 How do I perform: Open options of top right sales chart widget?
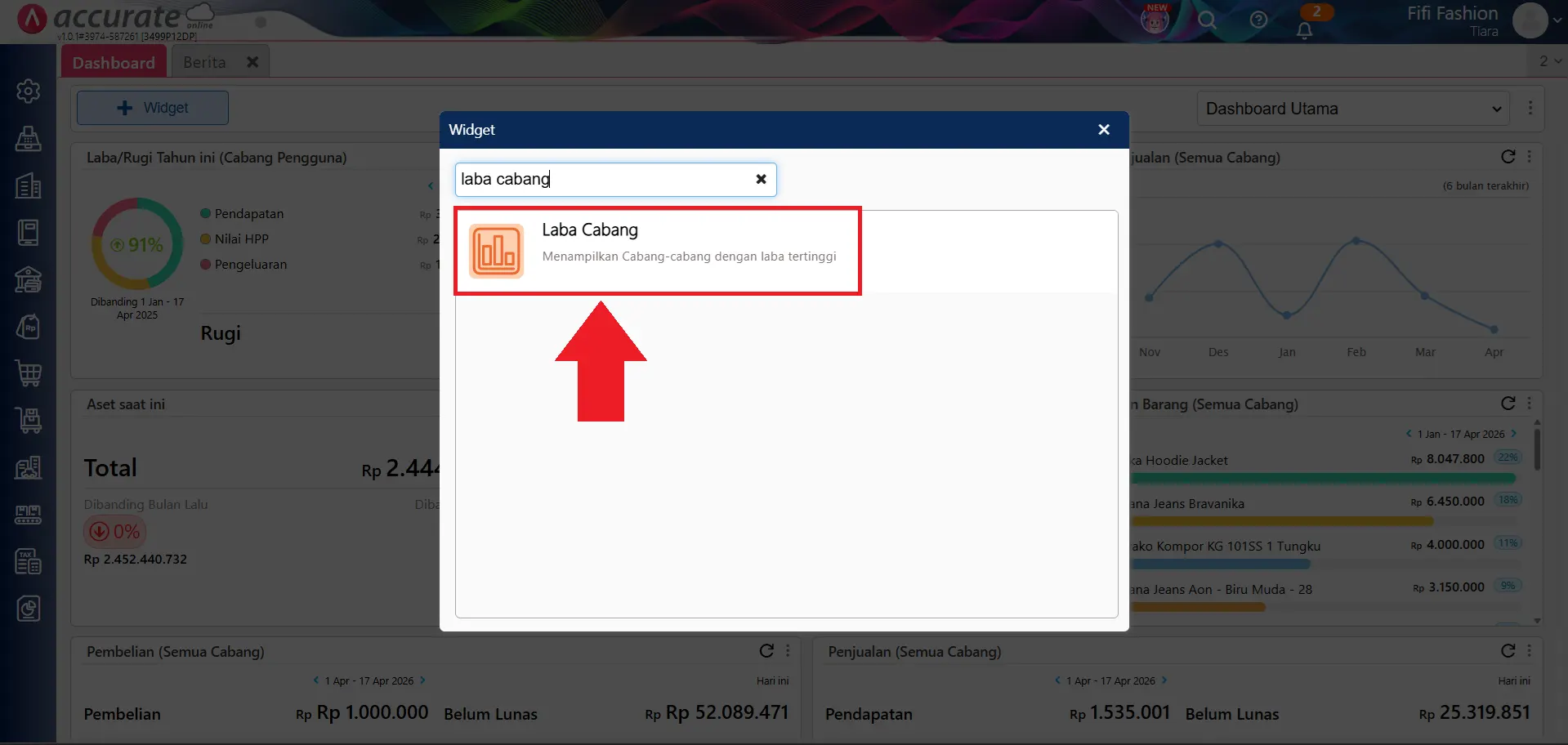click(1530, 156)
